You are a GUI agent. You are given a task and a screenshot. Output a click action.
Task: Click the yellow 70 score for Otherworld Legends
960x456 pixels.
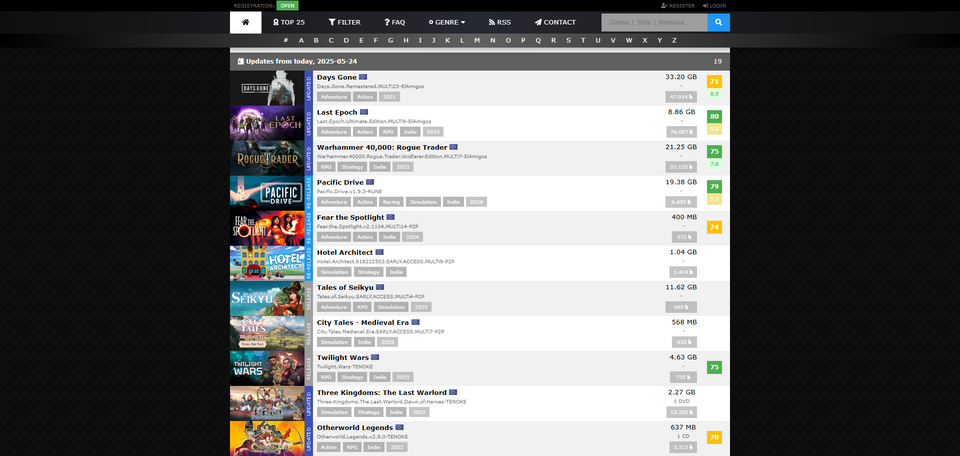coord(714,437)
